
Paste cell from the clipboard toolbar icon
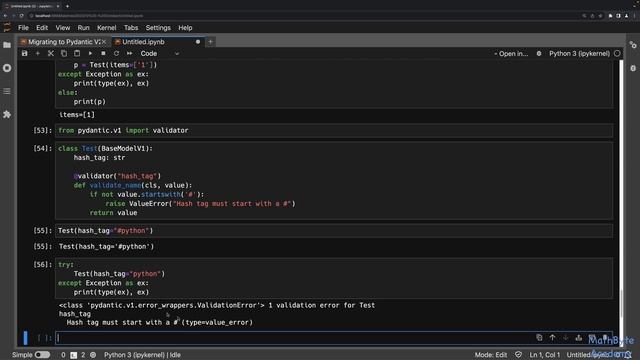(x=77, y=53)
